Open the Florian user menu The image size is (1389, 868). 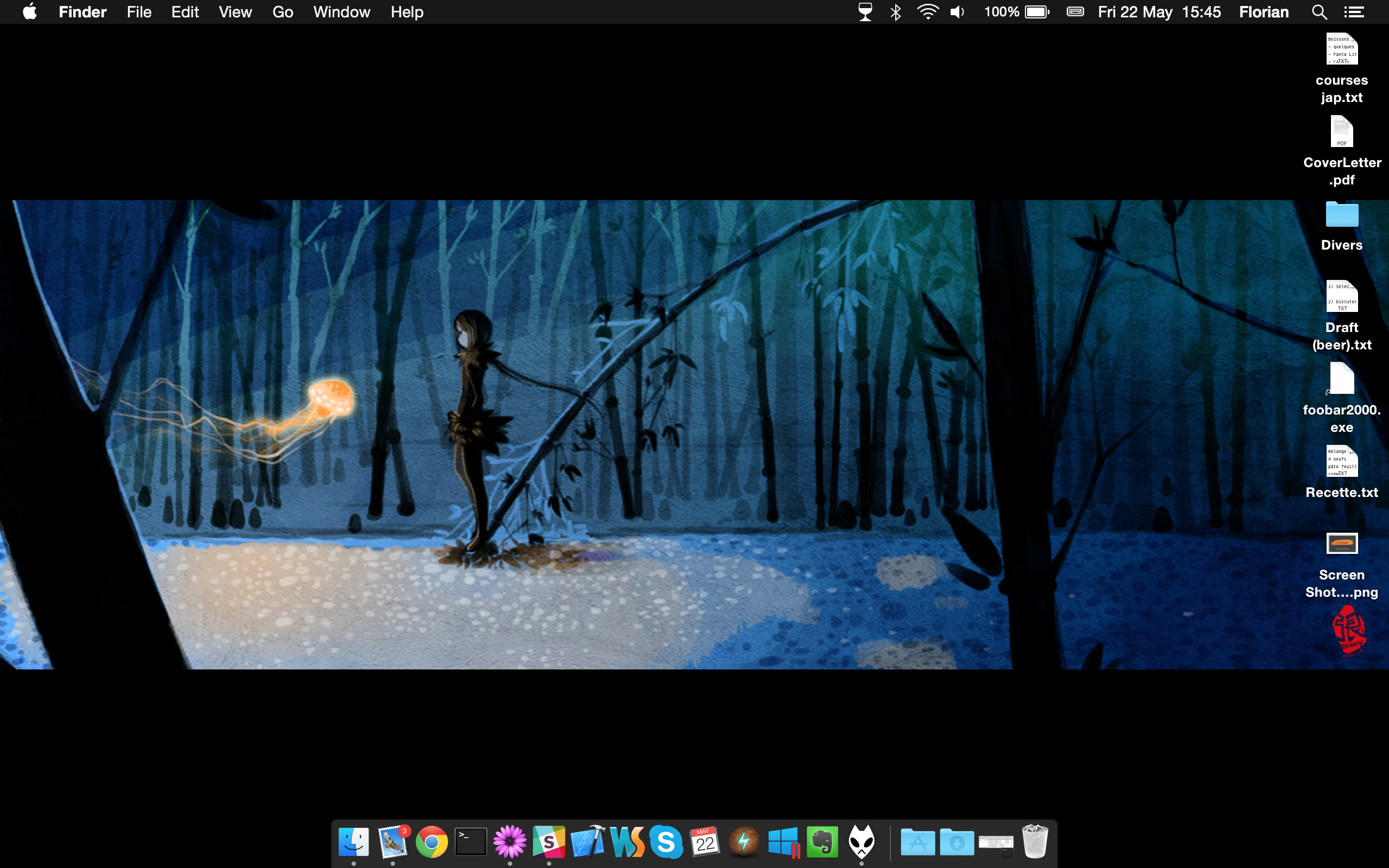coord(1263,12)
